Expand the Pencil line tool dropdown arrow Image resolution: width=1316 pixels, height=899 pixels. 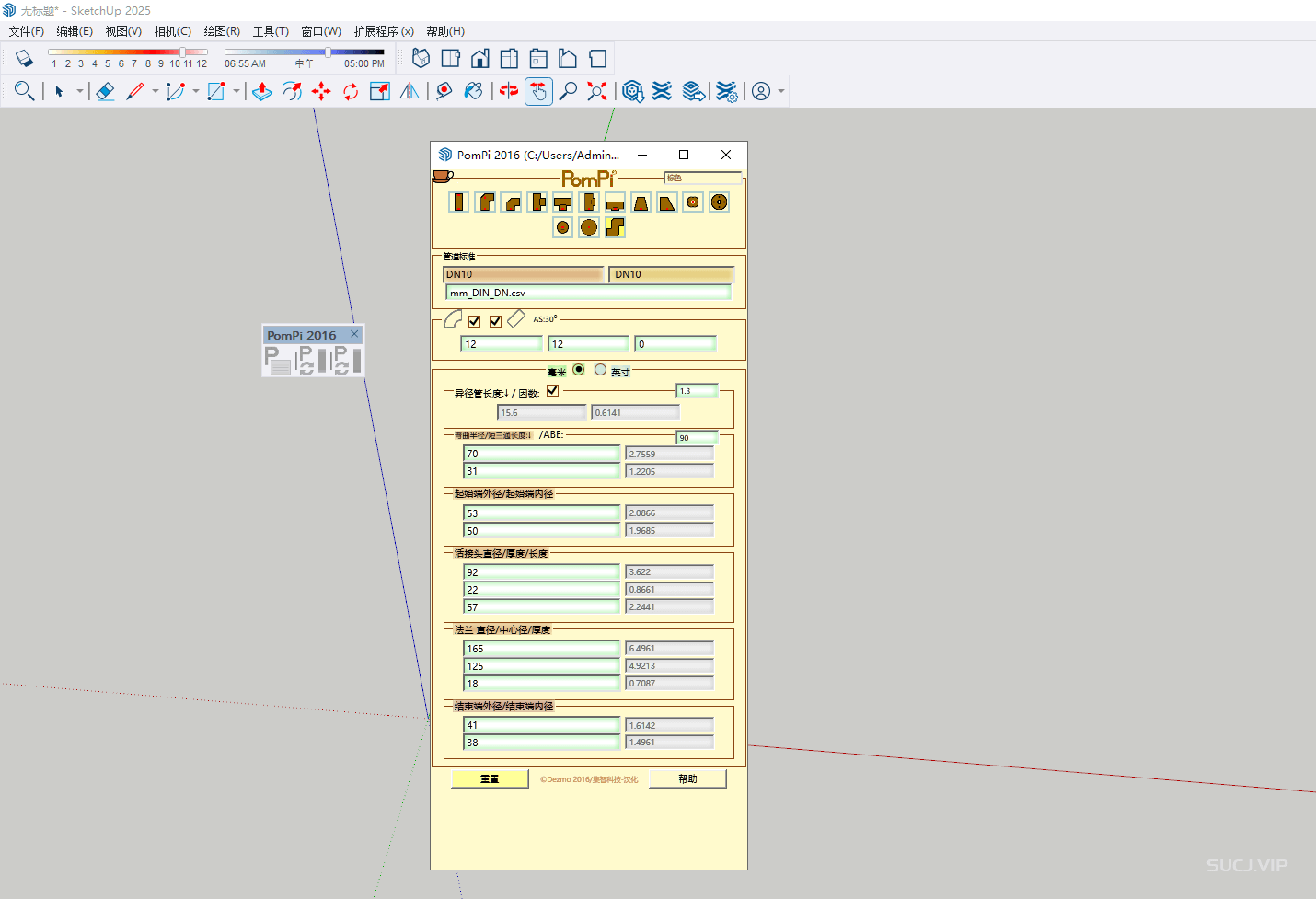point(155,91)
